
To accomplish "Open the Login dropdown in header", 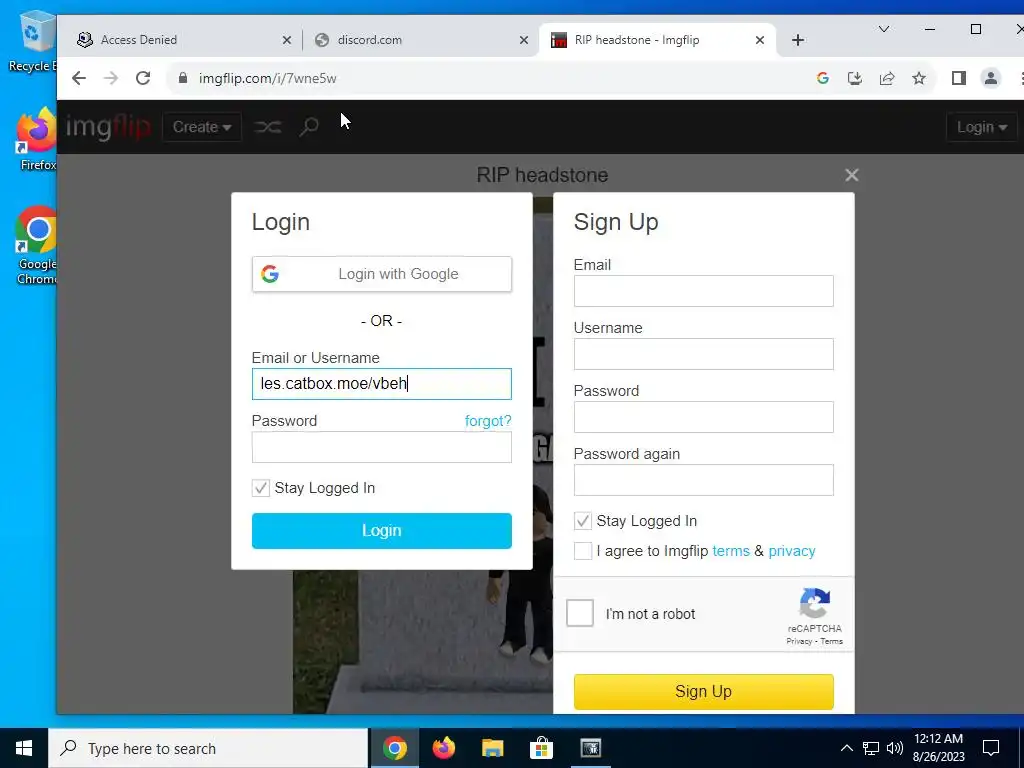I will tap(982, 127).
